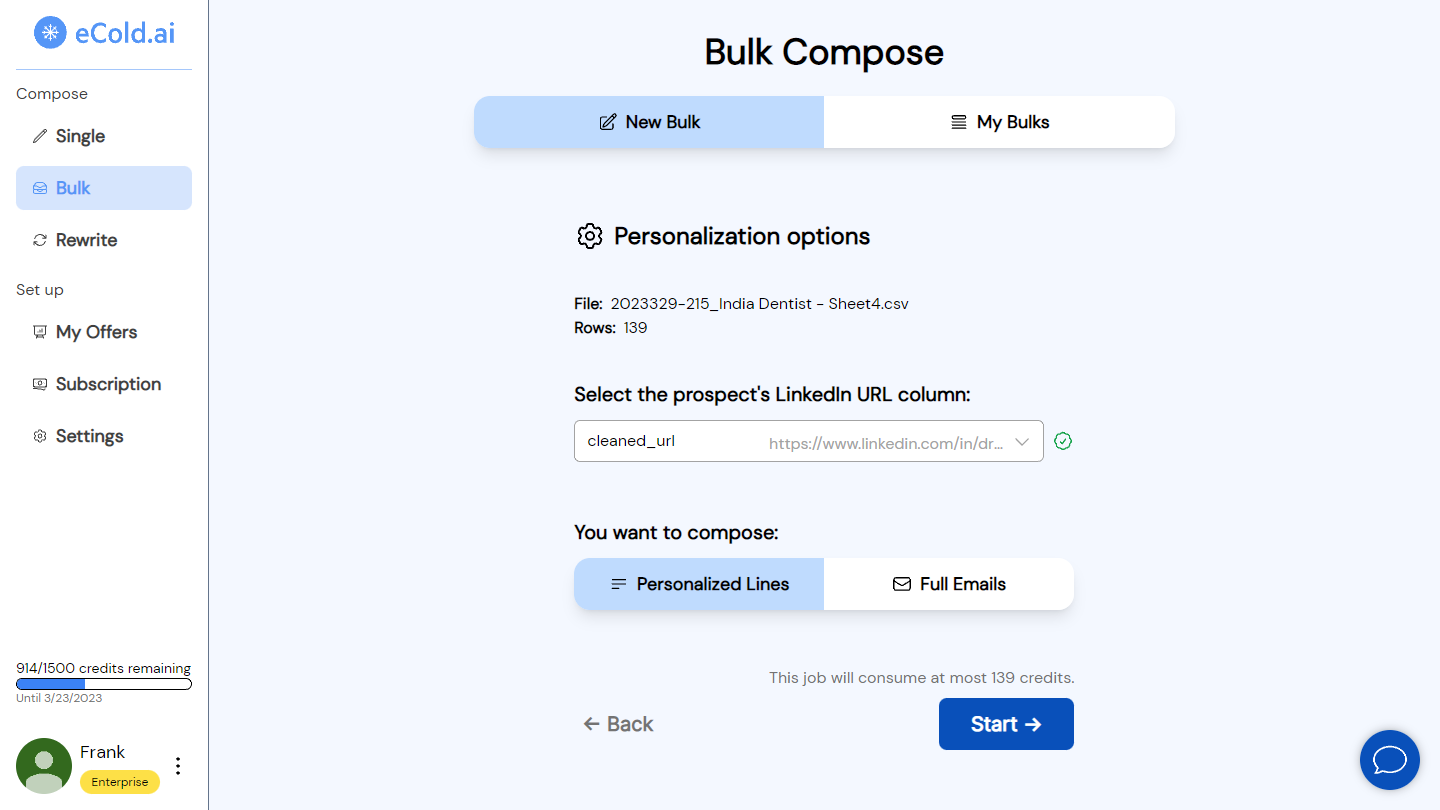Go to Rewrite in the sidebar
Image resolution: width=1440 pixels, height=810 pixels.
click(x=86, y=240)
